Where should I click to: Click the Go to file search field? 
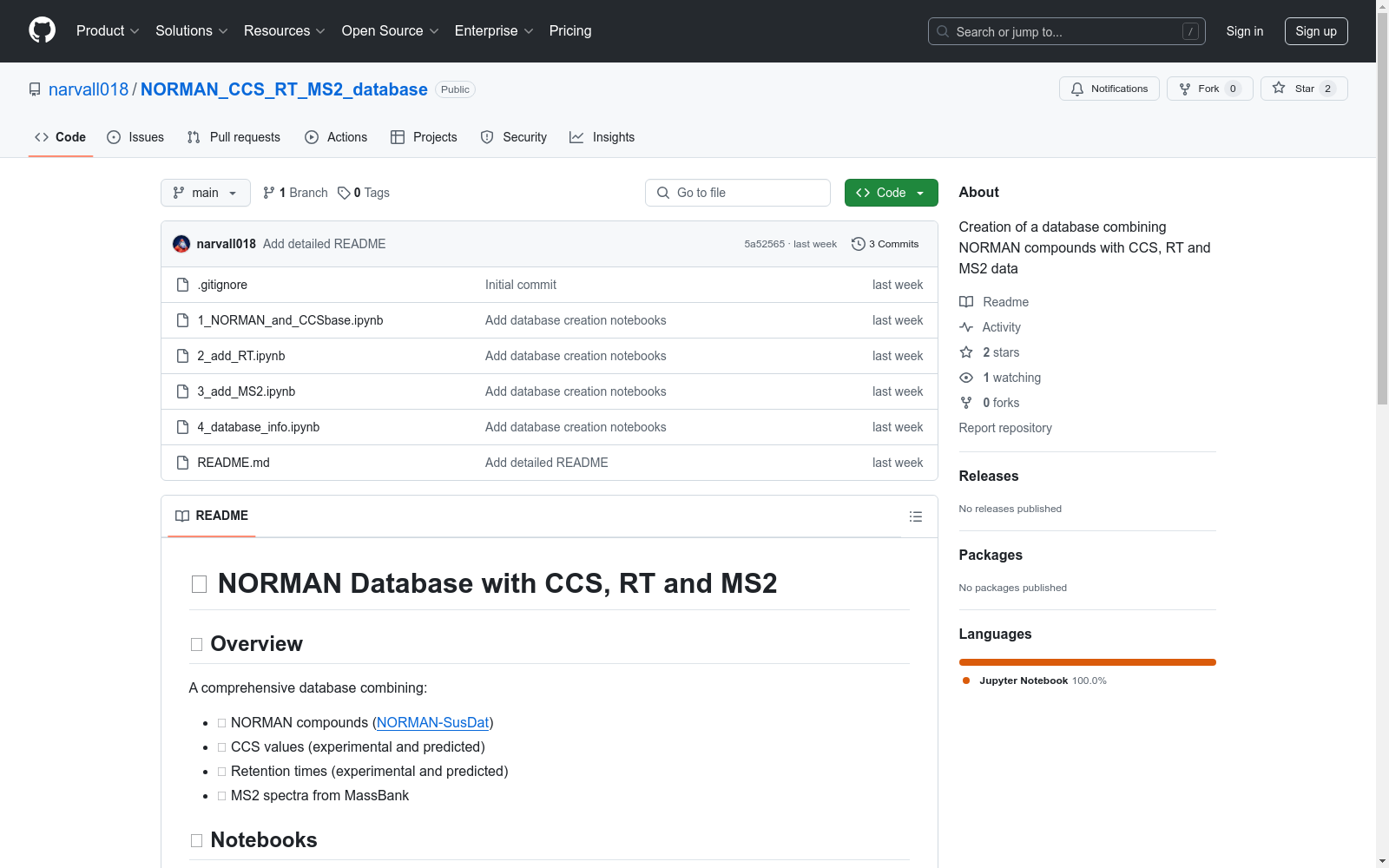click(738, 193)
